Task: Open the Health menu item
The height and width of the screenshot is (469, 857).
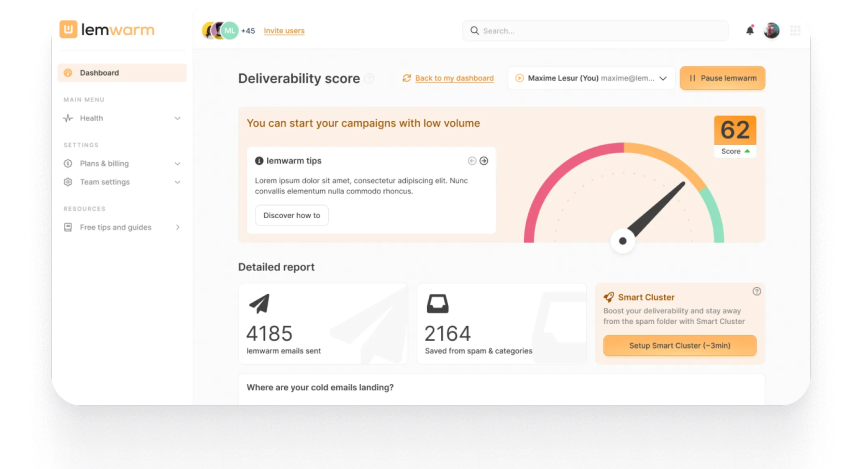Action: 122,118
